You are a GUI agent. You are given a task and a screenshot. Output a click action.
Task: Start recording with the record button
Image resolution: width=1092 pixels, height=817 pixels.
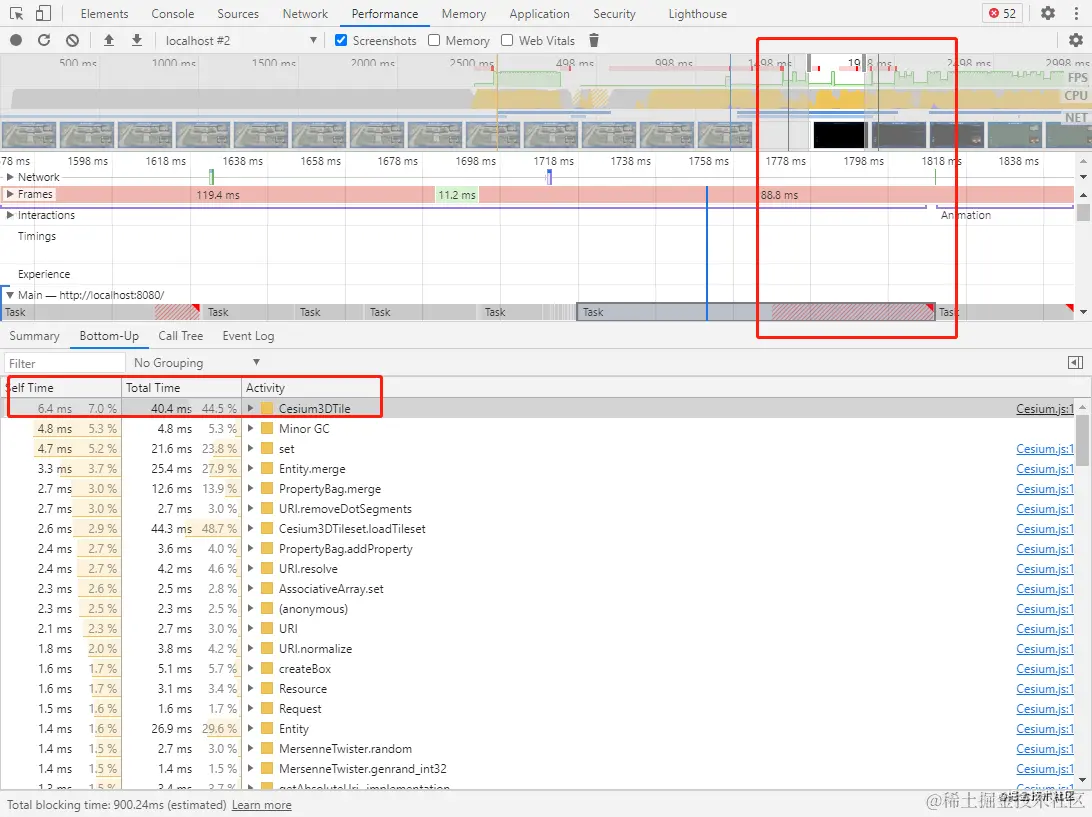click(x=16, y=40)
